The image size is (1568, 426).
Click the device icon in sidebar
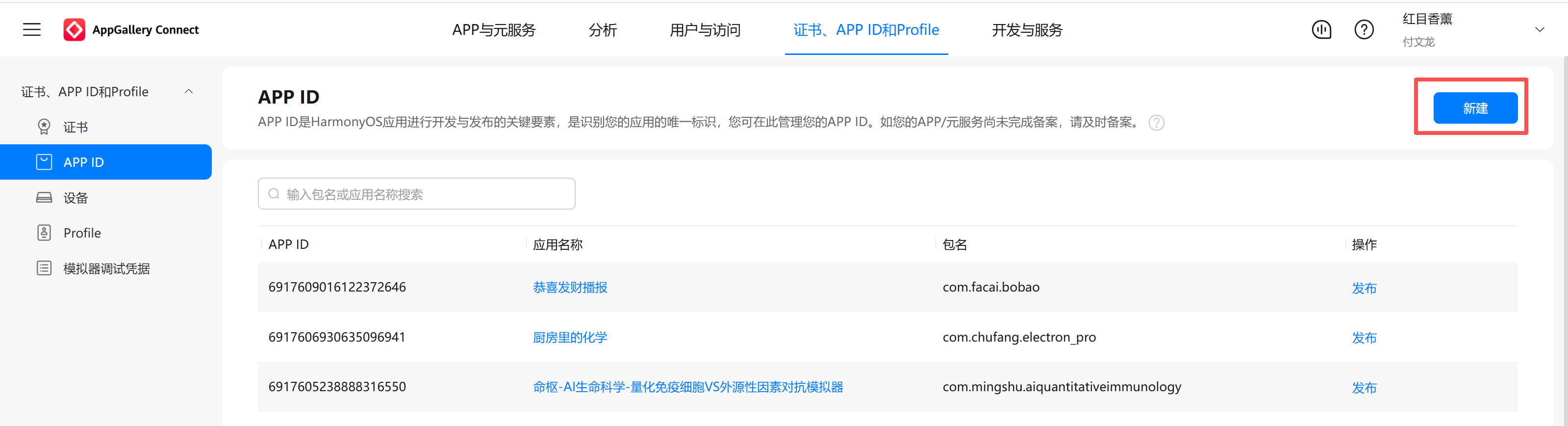(x=44, y=197)
